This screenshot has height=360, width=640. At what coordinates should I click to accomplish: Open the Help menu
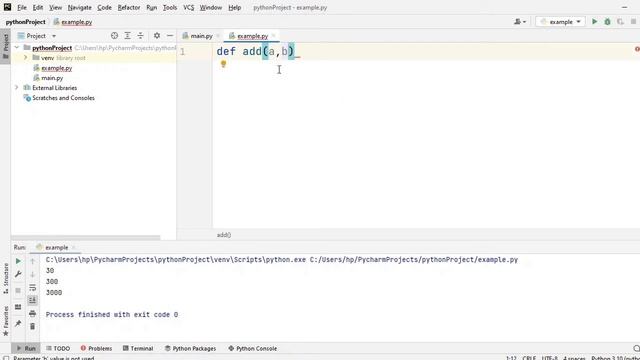point(234,7)
